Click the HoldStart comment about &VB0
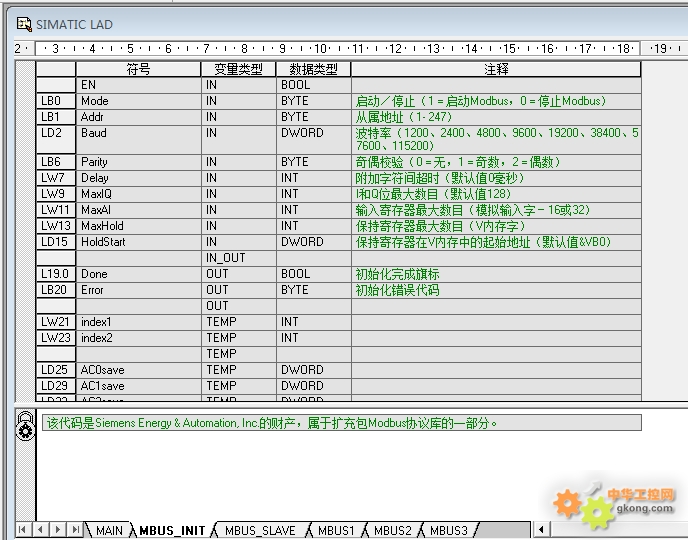The width and height of the screenshot is (688, 540). coord(496,242)
